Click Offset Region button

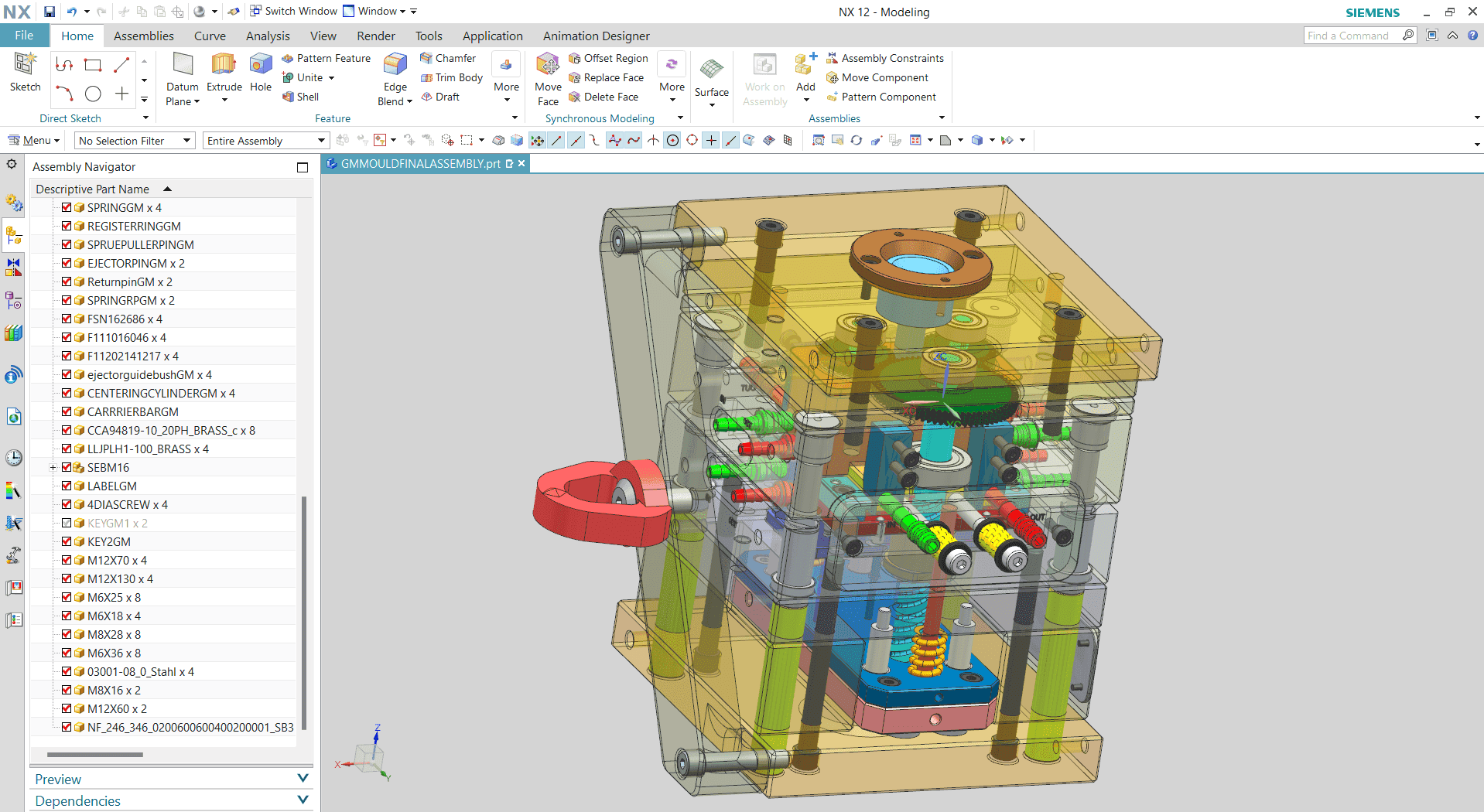608,58
